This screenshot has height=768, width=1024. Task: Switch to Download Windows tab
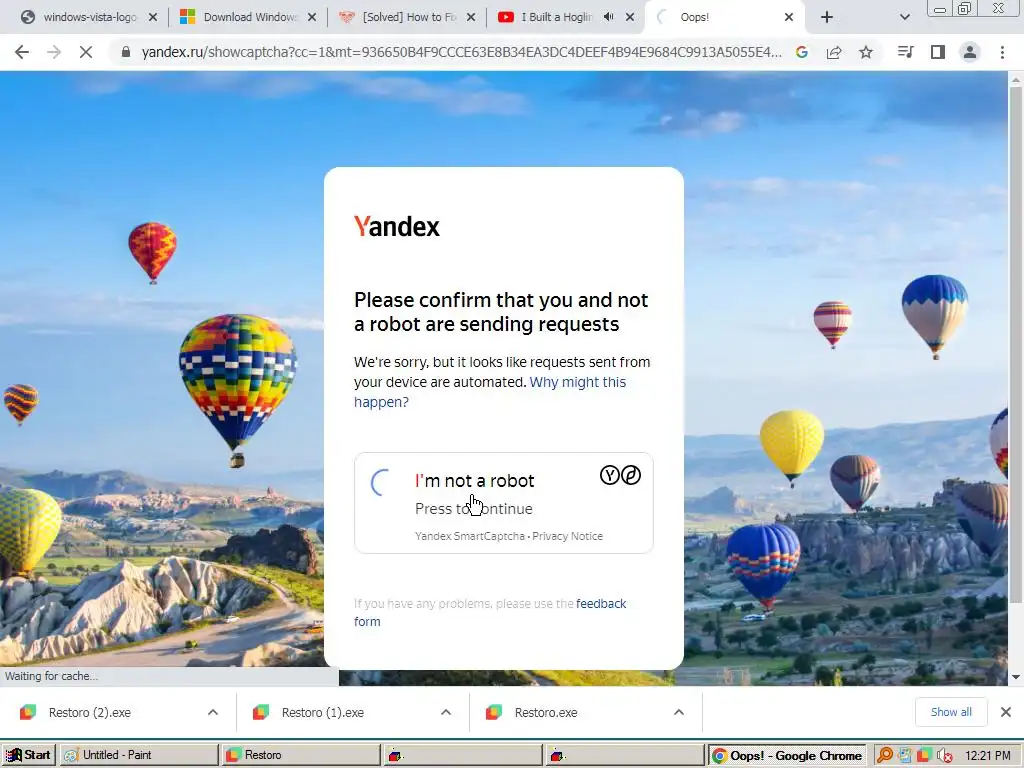pyautogui.click(x=248, y=17)
